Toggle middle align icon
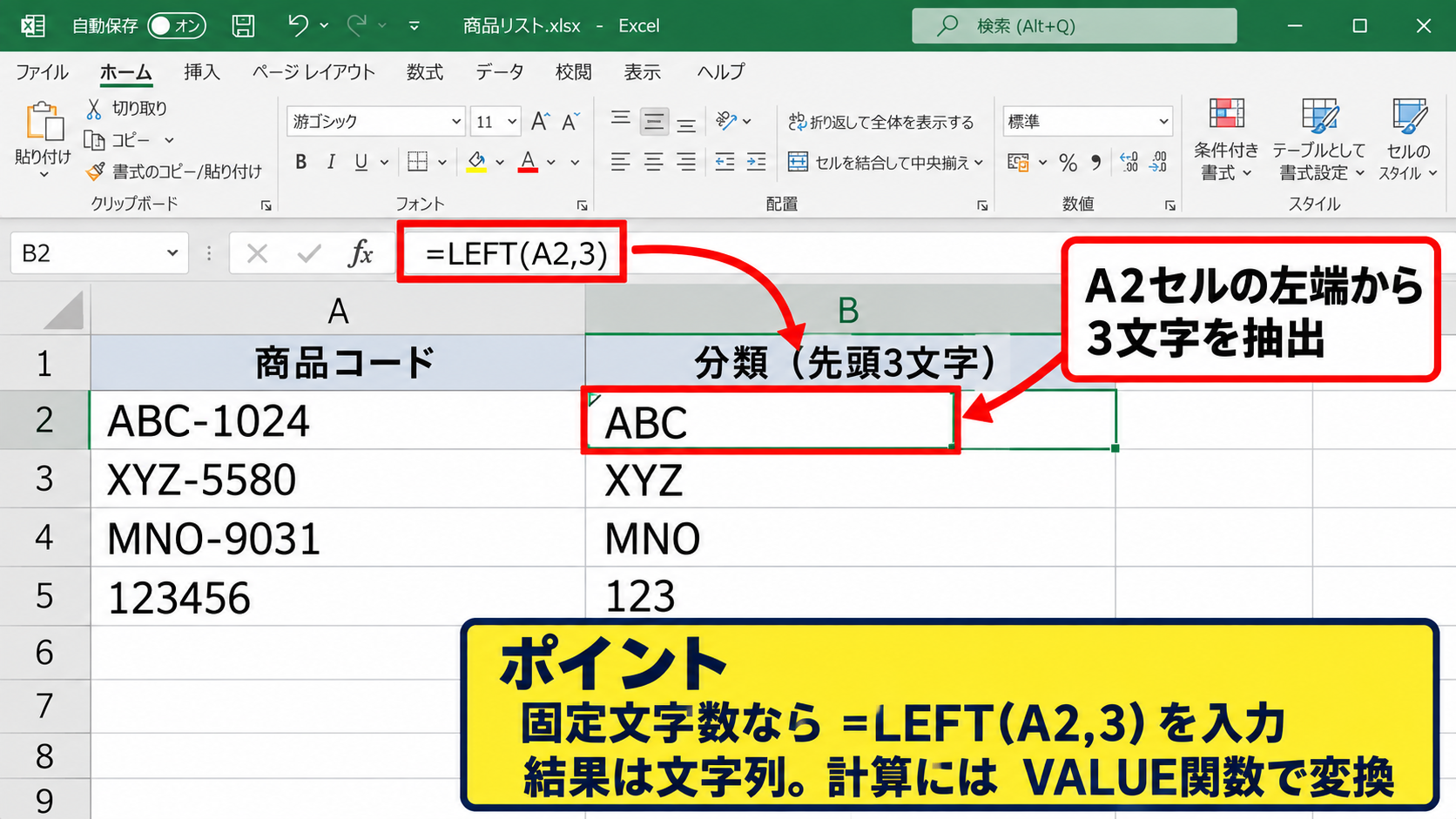The height and width of the screenshot is (819, 1456). click(x=654, y=121)
